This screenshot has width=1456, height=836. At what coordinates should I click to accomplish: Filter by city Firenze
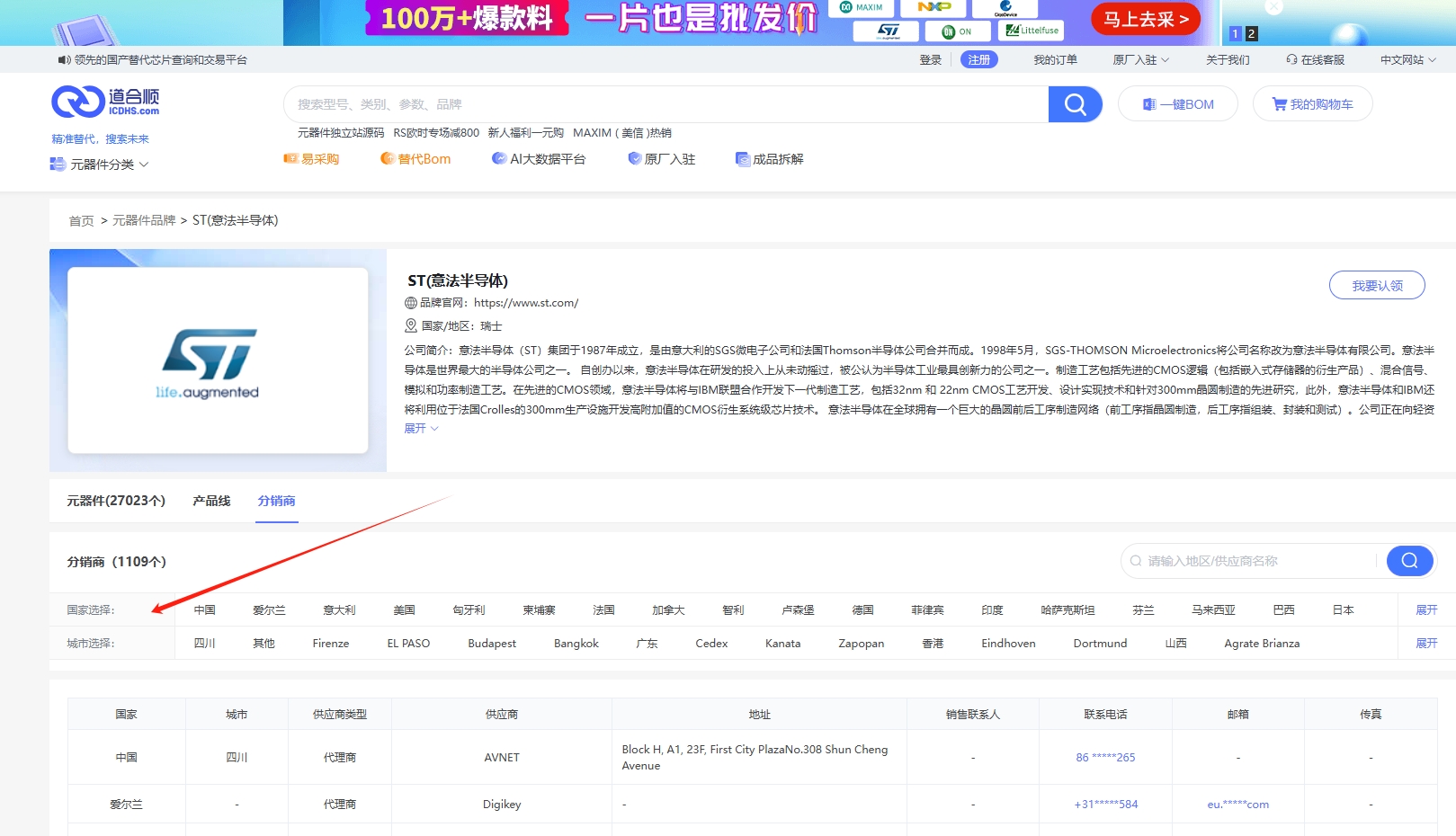(x=331, y=643)
